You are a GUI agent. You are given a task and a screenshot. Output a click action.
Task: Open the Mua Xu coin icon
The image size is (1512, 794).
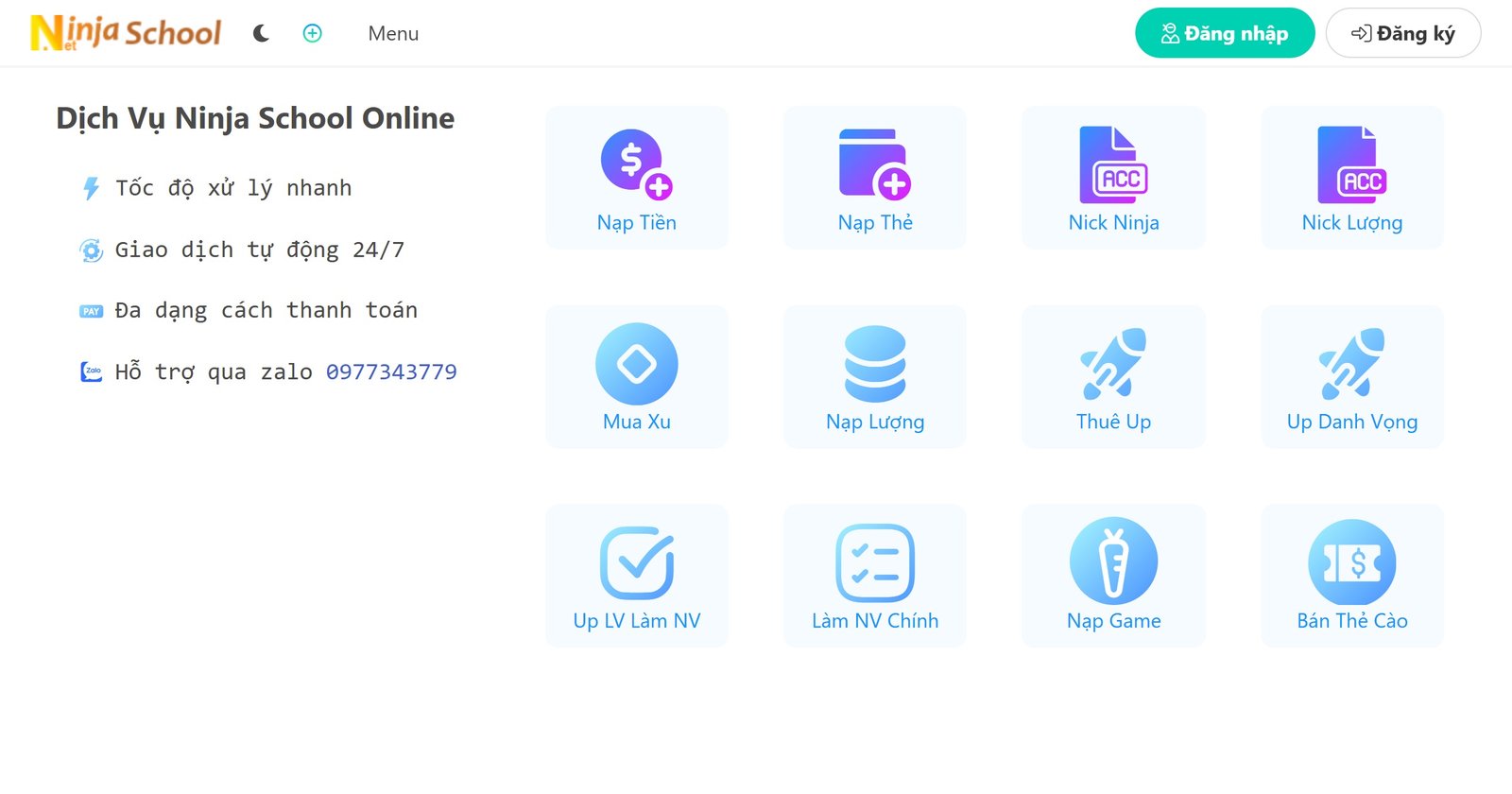(637, 364)
